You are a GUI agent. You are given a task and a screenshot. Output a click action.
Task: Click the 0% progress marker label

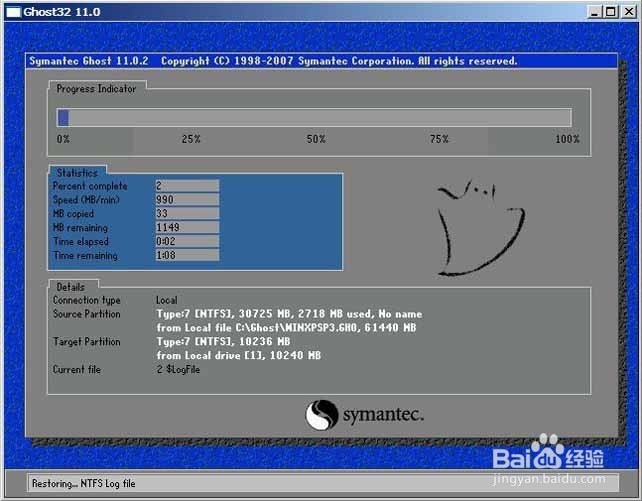pos(63,139)
